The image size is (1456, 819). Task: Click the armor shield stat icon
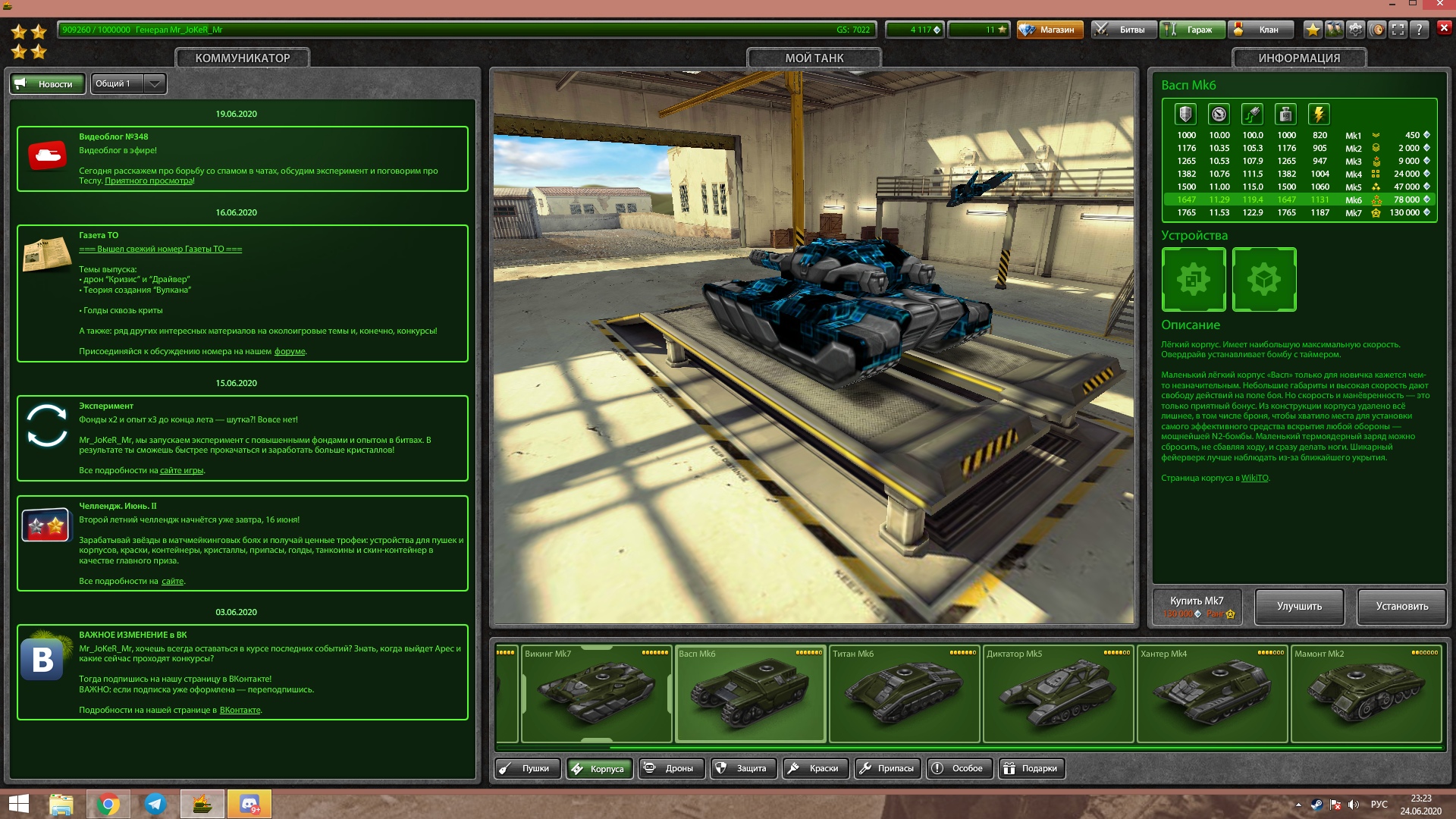(x=1185, y=115)
